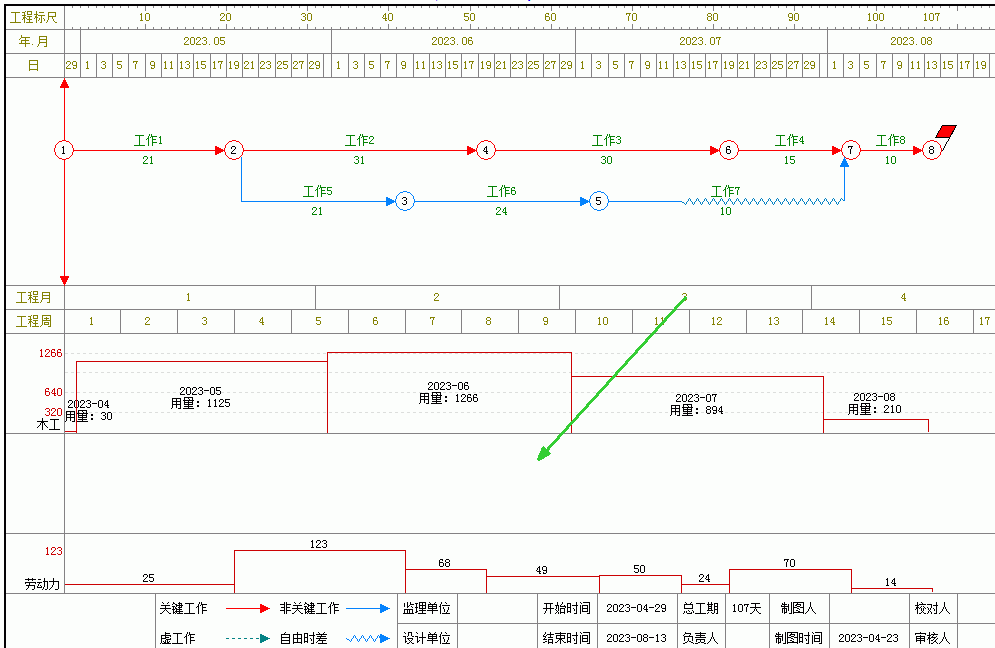Viewport: 995px width, 648px height.
Task: Select the 总工期 107天 cell
Action: pos(746,608)
